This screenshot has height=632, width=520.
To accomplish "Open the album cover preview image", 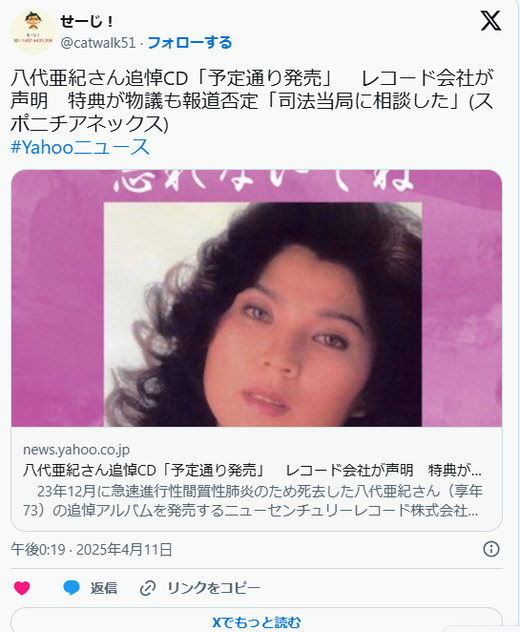I will pos(257,298).
